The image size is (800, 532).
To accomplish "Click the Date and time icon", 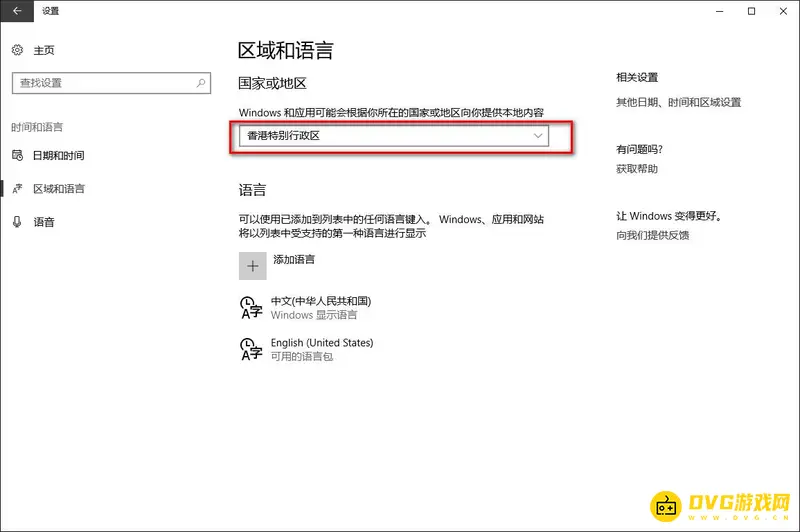I will click(x=17, y=156).
